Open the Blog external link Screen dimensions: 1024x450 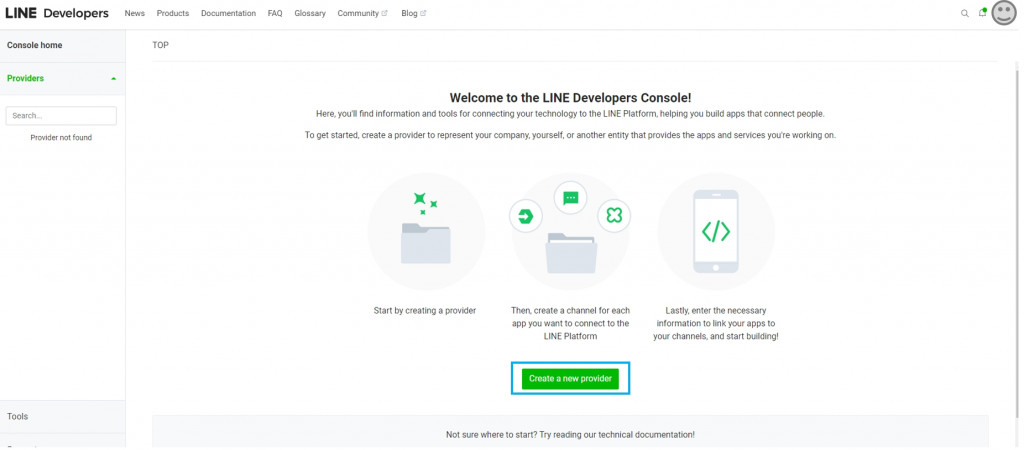click(413, 13)
